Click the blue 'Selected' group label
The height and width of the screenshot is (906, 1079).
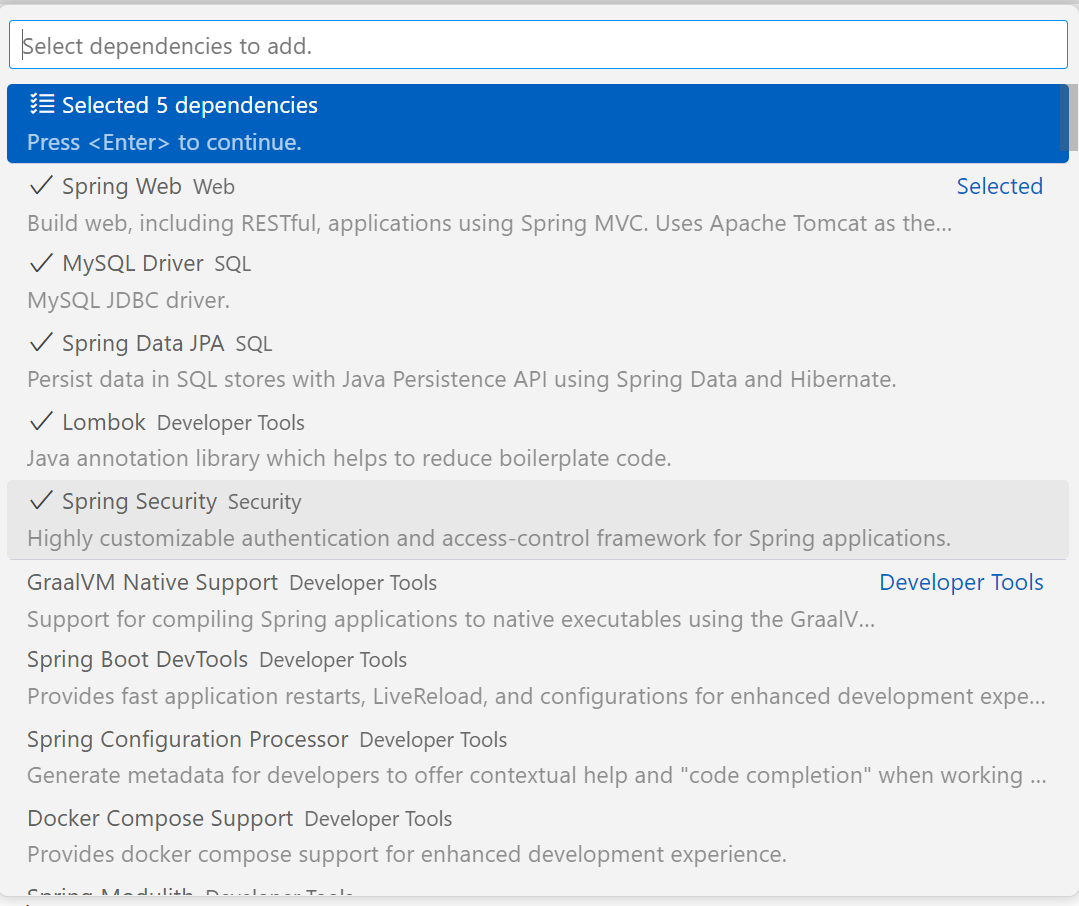pos(999,186)
